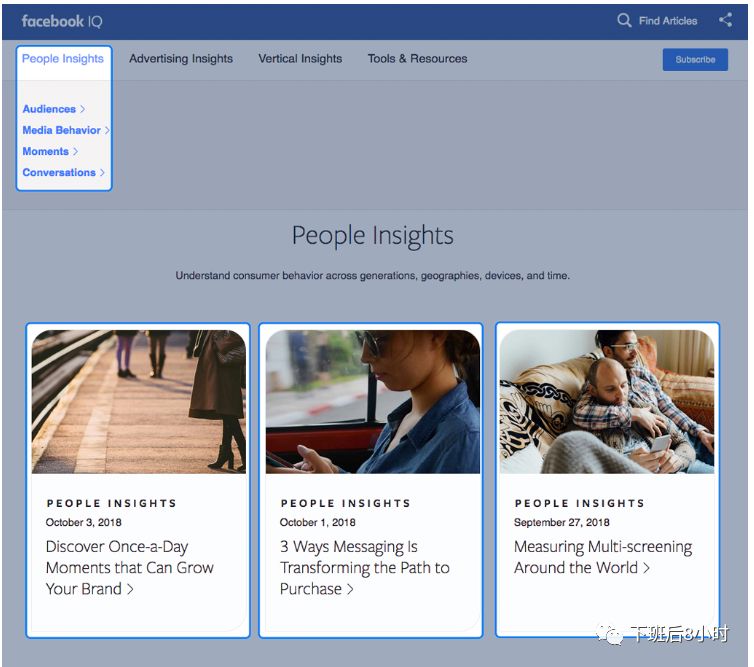The image size is (754, 667).
Task: Click arrow after Your Brand title
Action: 130,589
